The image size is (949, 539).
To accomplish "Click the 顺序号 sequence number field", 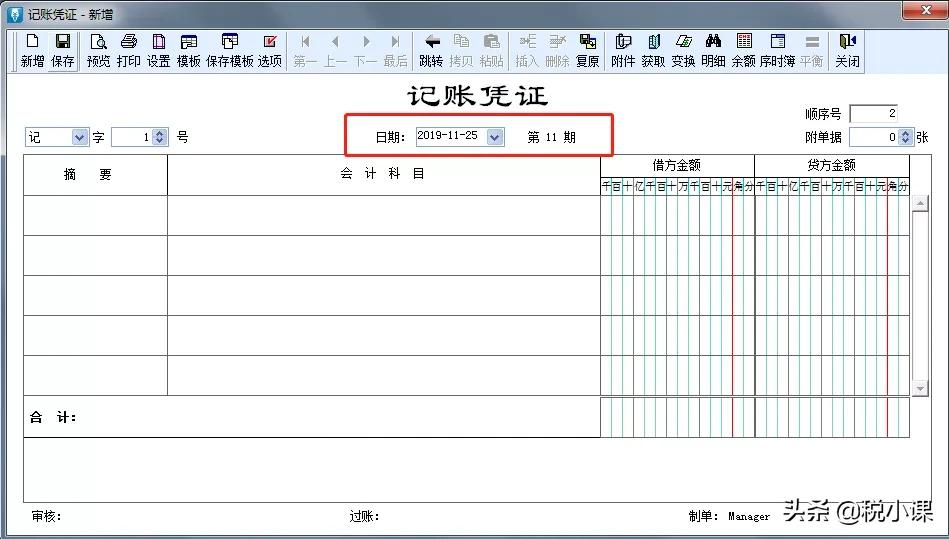I will pos(873,114).
